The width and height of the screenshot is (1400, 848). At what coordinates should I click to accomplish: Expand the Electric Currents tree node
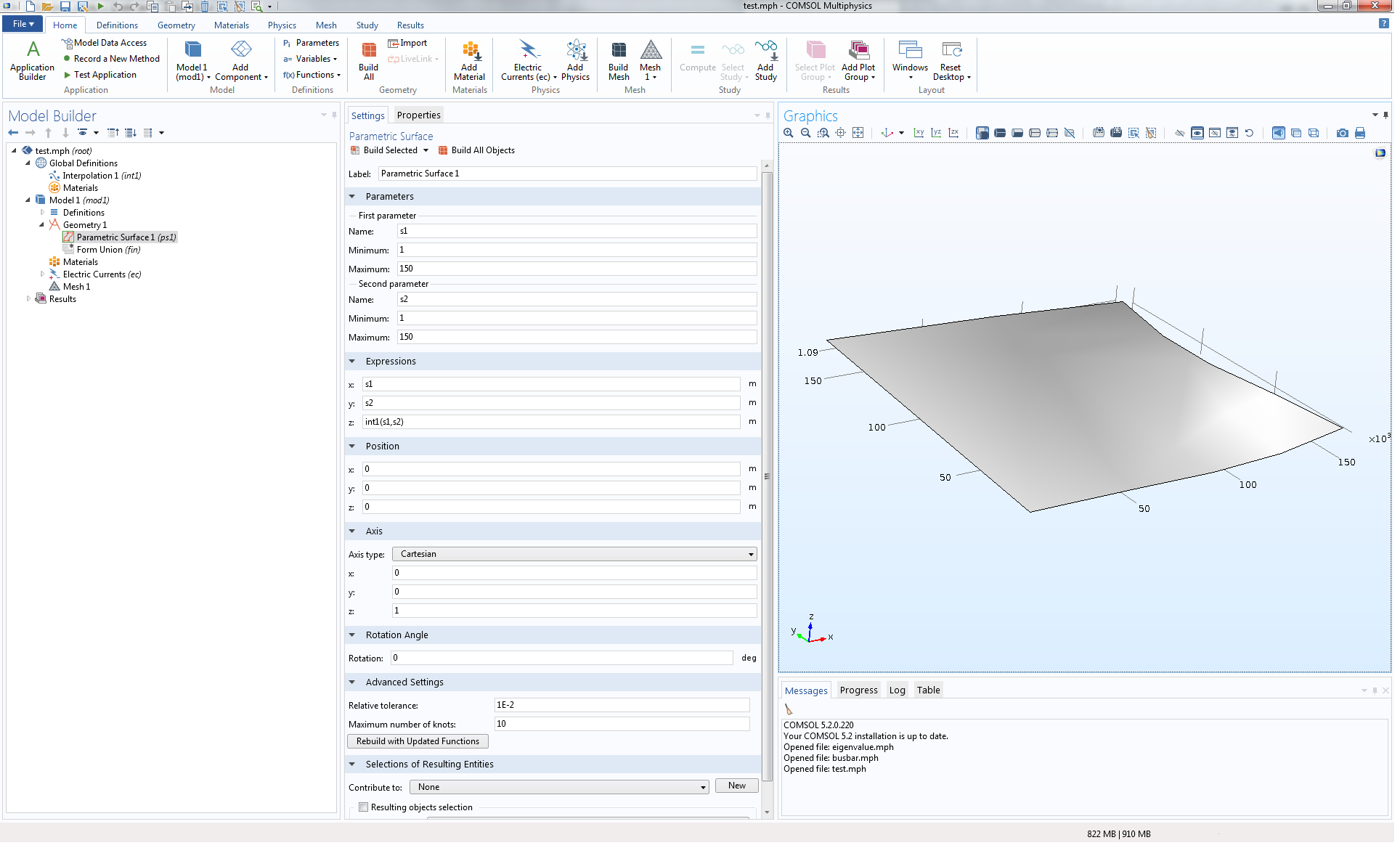[42, 274]
